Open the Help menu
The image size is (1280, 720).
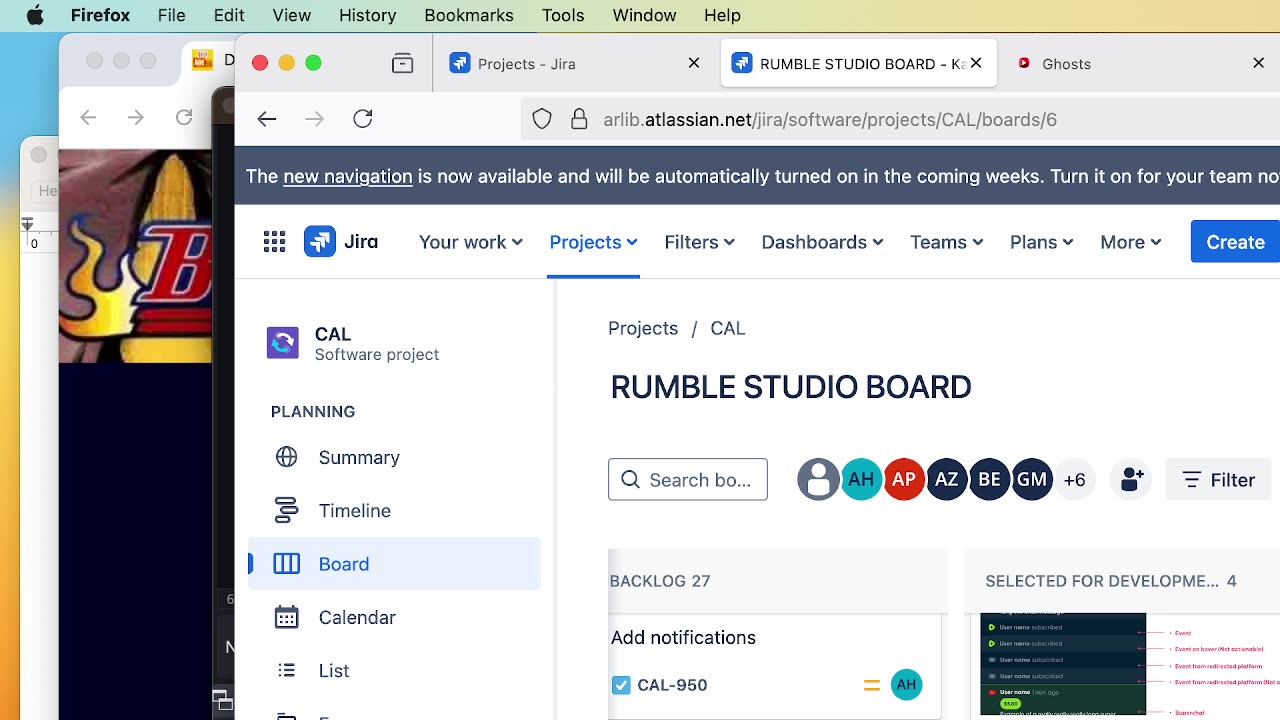[x=722, y=15]
